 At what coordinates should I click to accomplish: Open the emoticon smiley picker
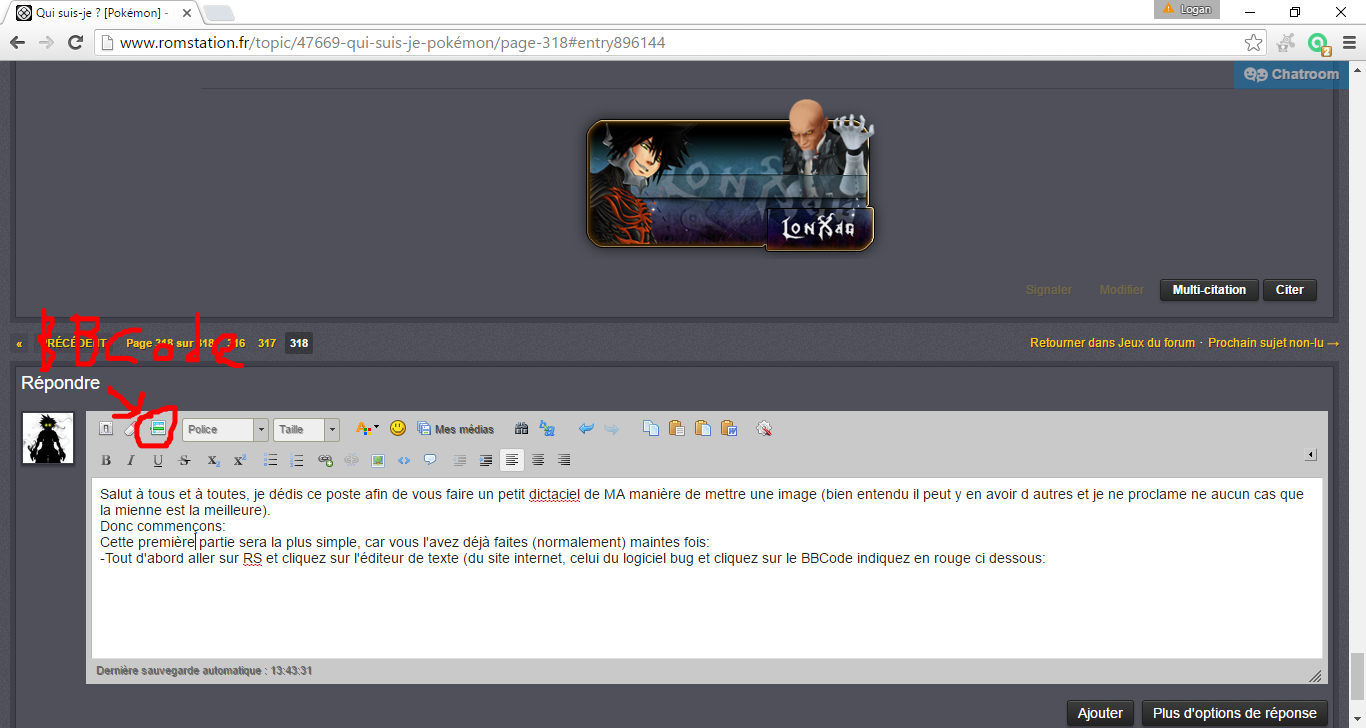(x=398, y=428)
